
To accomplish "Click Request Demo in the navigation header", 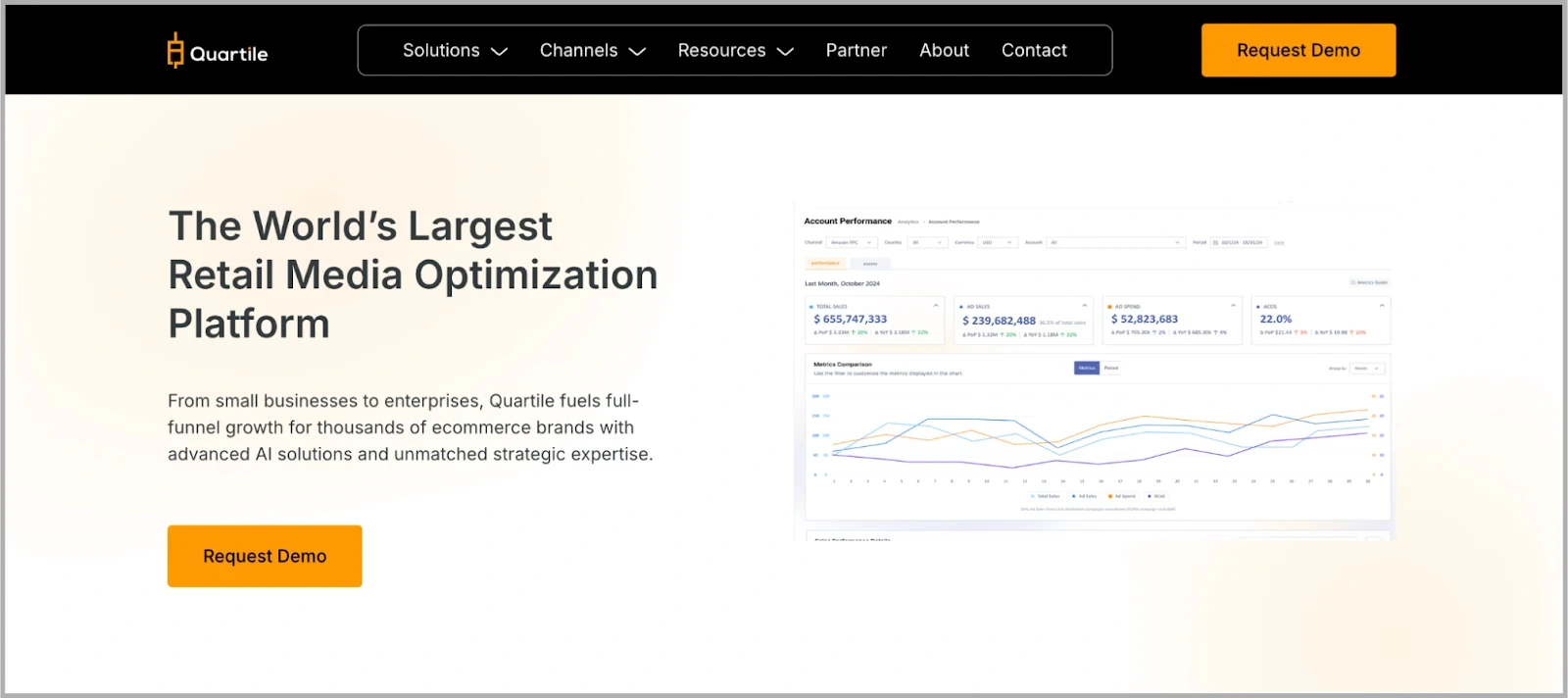I will point(1298,50).
